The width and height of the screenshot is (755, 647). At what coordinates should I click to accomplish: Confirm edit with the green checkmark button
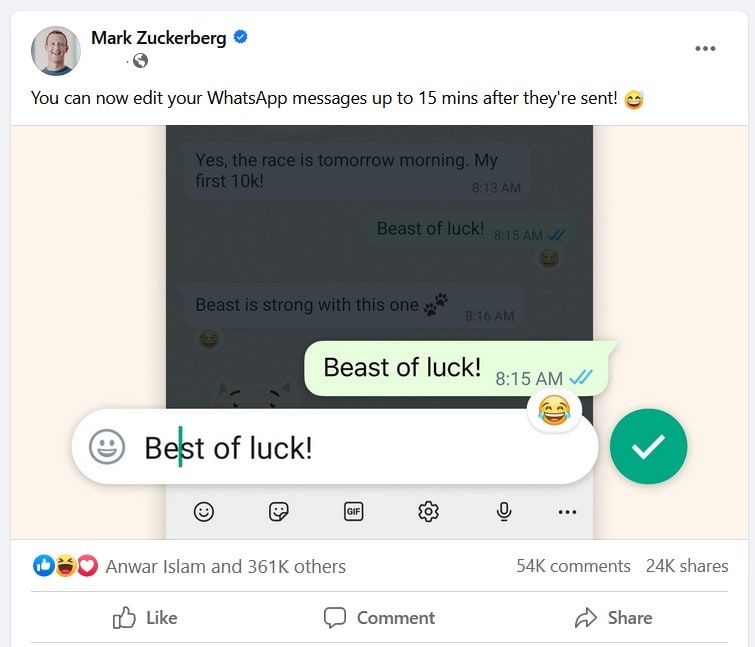(648, 446)
